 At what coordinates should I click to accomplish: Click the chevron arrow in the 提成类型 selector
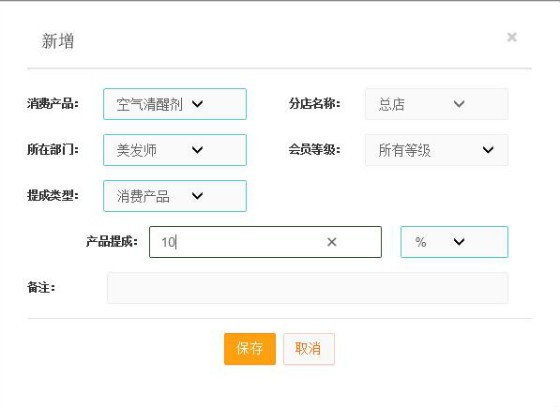[x=197, y=196]
